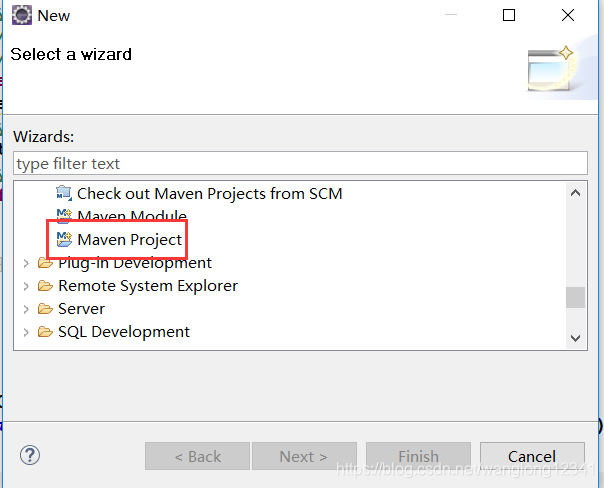Select Check out Maven Projects from SCM

210,193
